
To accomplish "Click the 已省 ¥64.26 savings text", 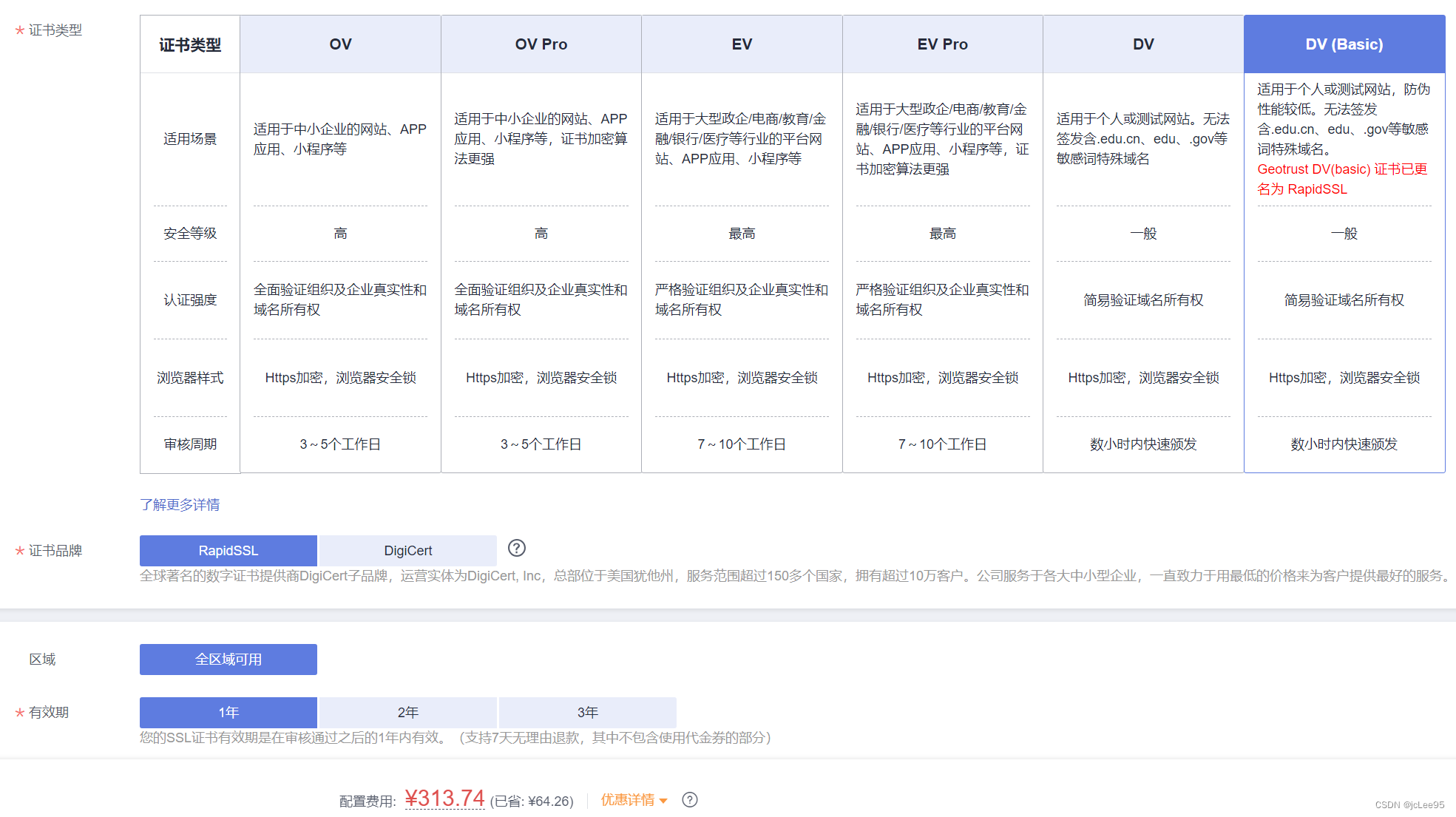I will (x=532, y=801).
